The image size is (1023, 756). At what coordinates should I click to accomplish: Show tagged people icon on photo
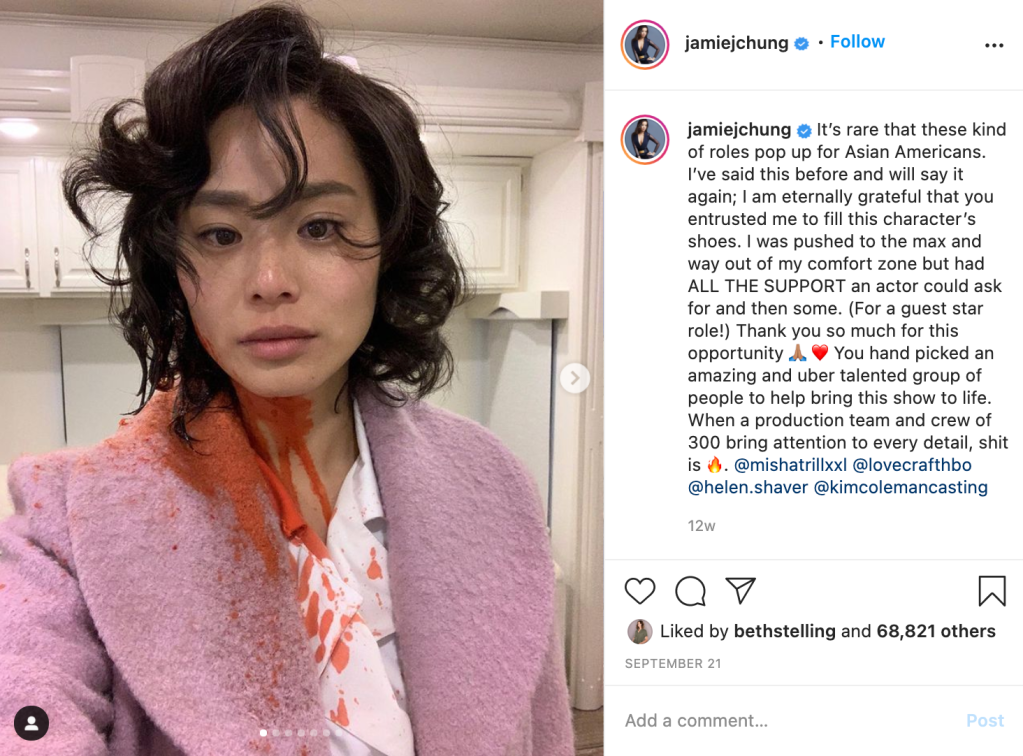pyautogui.click(x=31, y=723)
